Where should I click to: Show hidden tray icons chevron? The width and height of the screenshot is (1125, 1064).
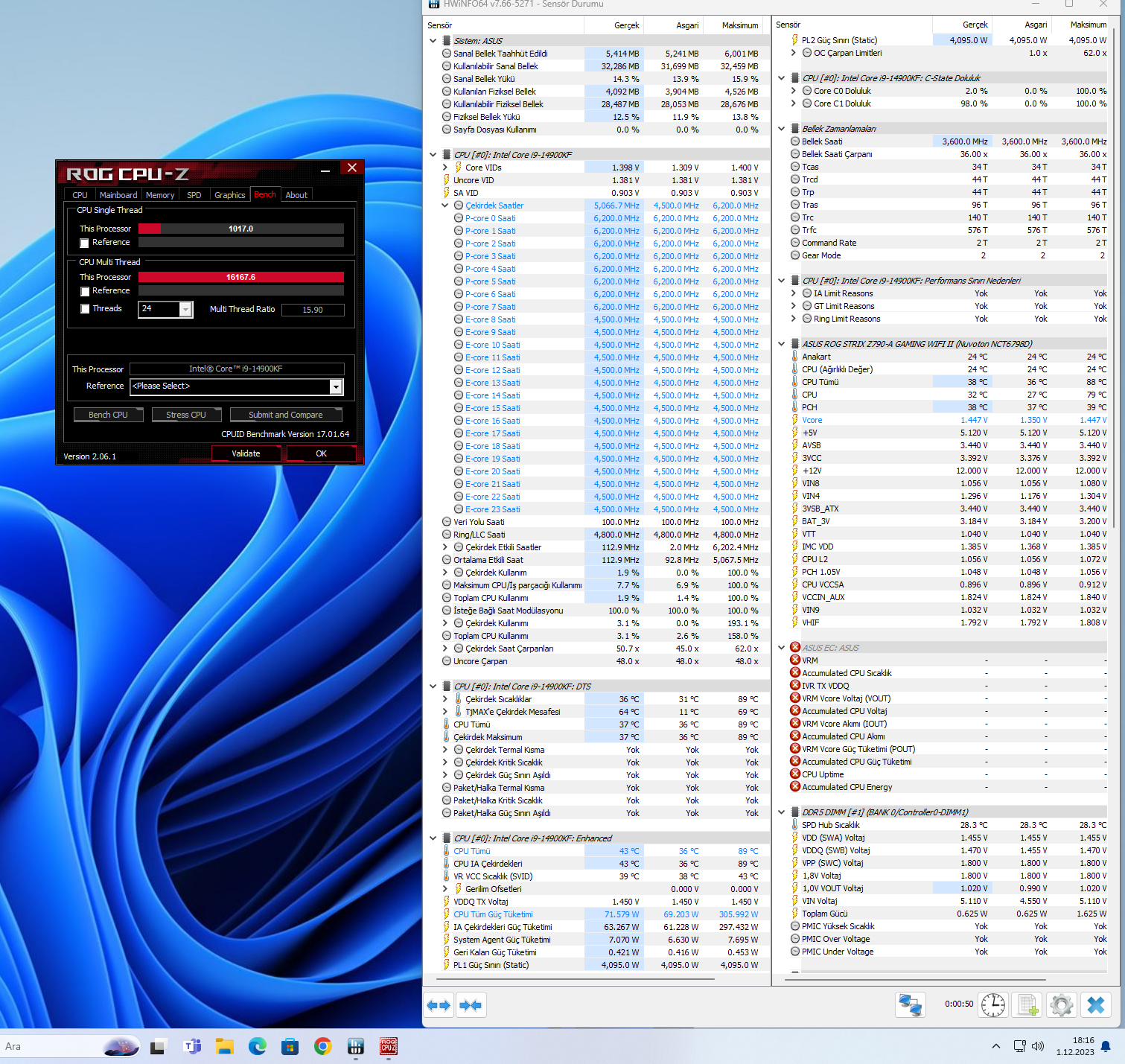click(x=996, y=1046)
